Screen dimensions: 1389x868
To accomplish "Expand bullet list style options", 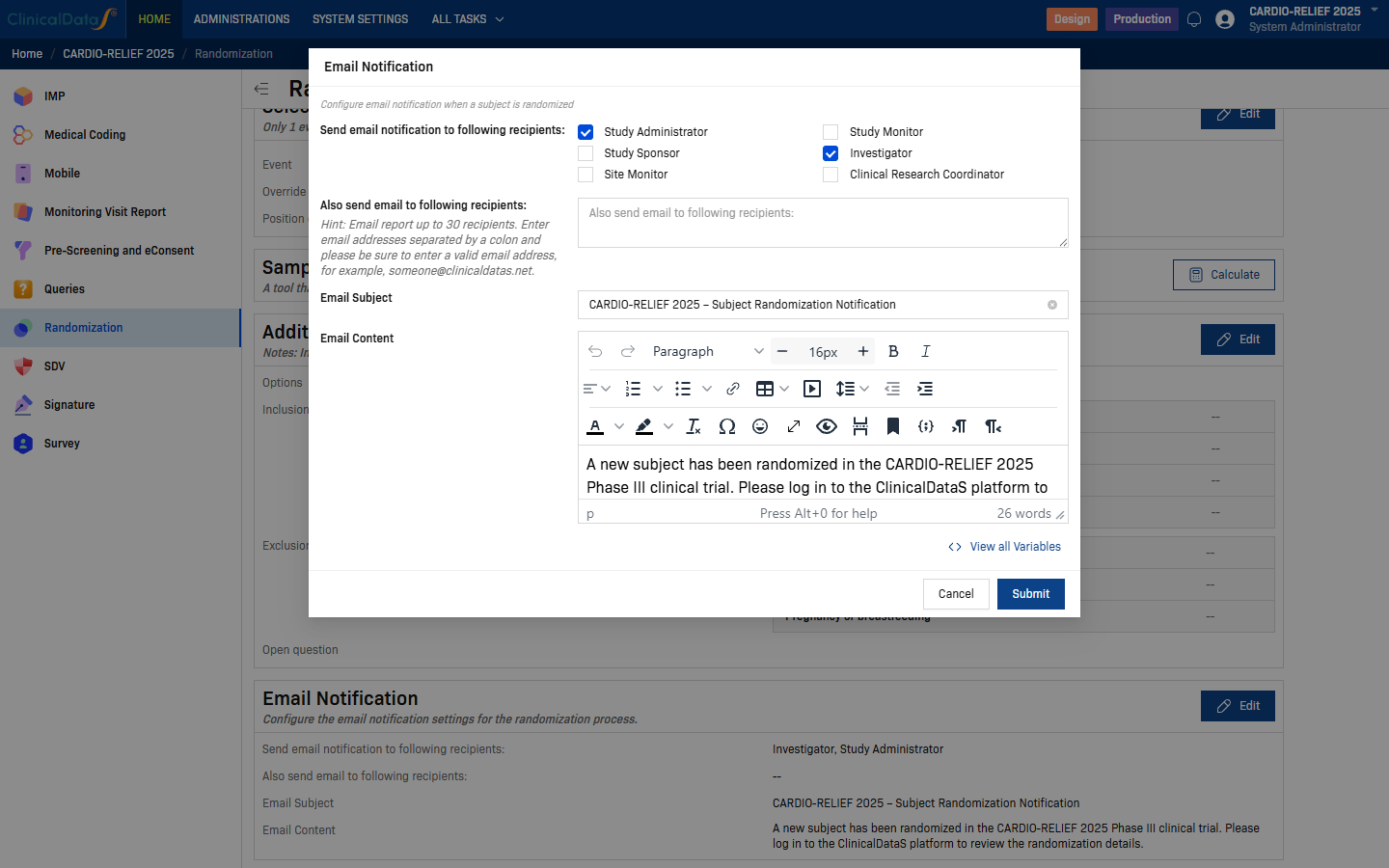I will click(x=707, y=389).
